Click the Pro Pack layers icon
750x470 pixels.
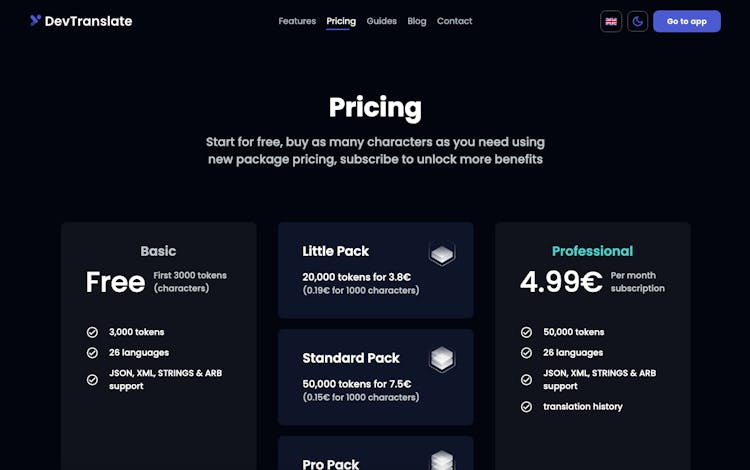click(442, 460)
